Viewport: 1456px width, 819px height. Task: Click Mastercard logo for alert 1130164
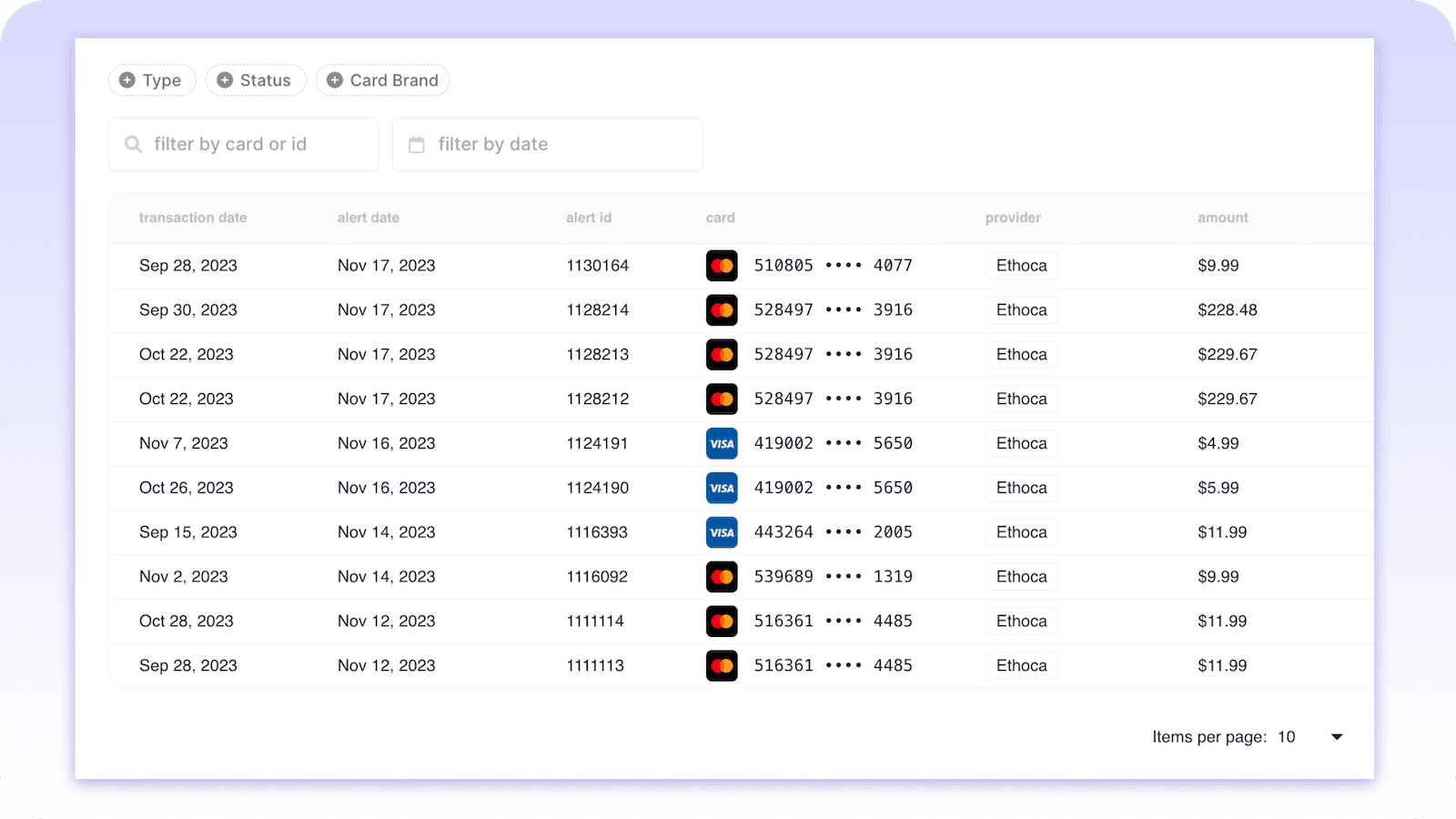click(722, 266)
